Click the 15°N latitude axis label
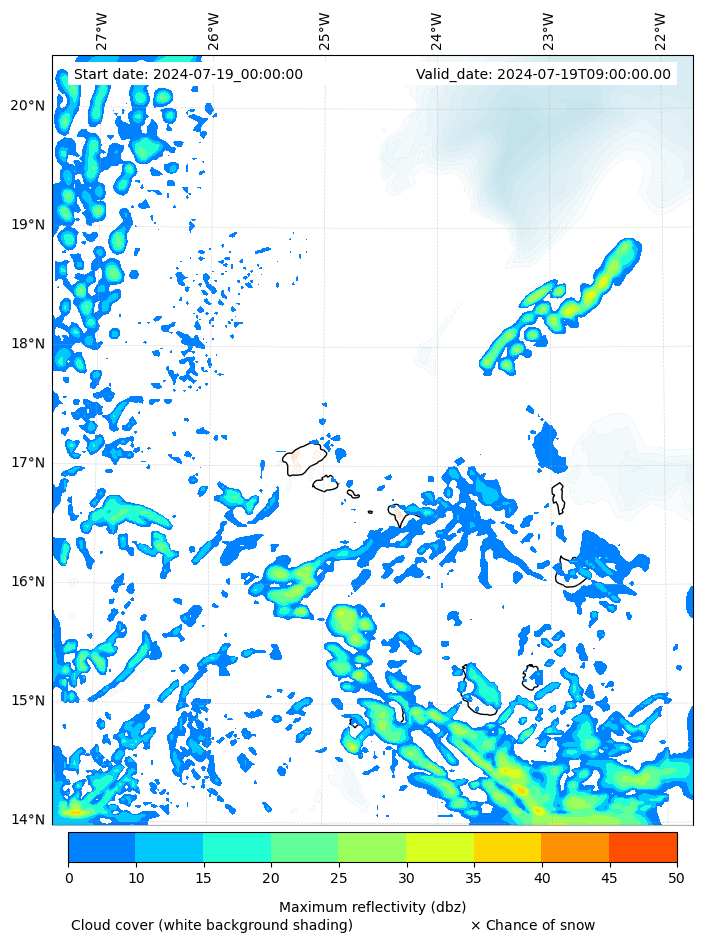This screenshot has width=703, height=943. [x=28, y=701]
